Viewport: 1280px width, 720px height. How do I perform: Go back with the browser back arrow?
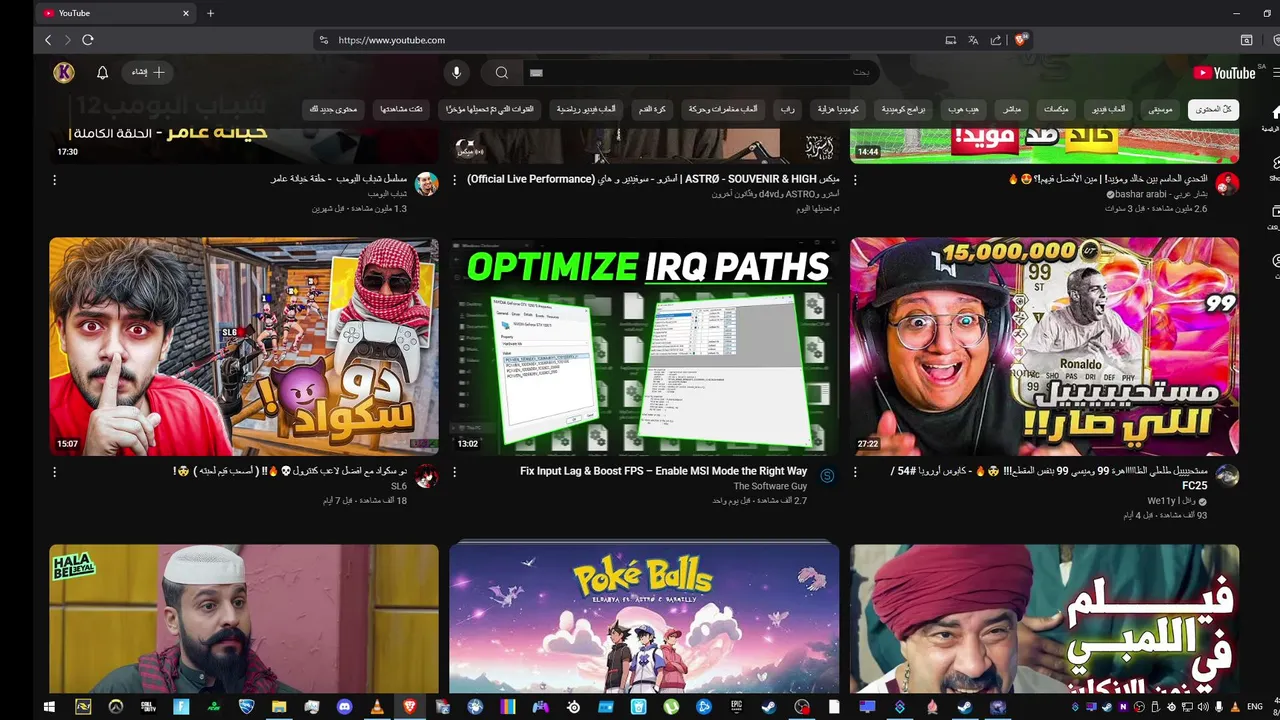pos(48,40)
